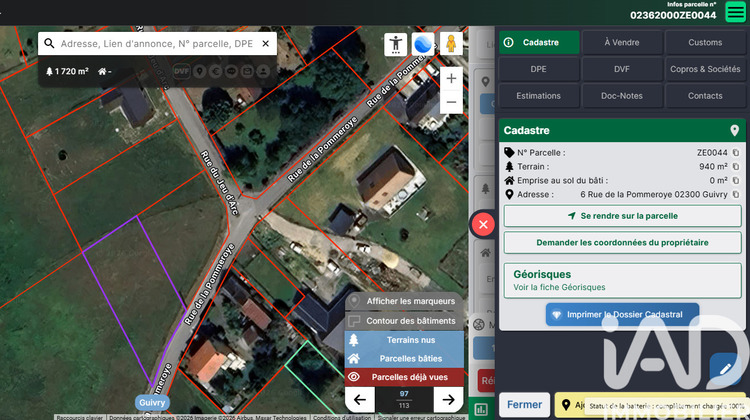Go to next parcel with right arrow
This screenshot has height=420, width=750.
pyautogui.click(x=449, y=400)
